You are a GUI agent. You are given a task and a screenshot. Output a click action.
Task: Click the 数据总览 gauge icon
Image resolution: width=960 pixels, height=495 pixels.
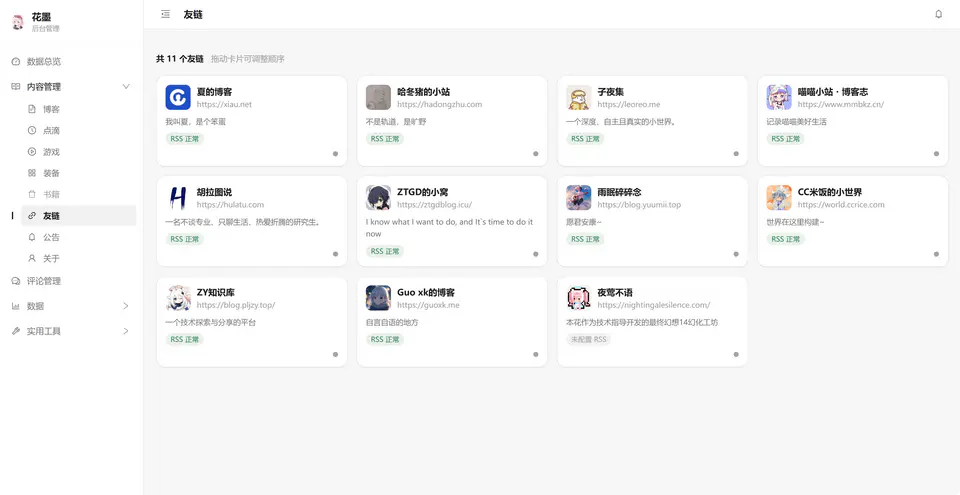[16, 62]
